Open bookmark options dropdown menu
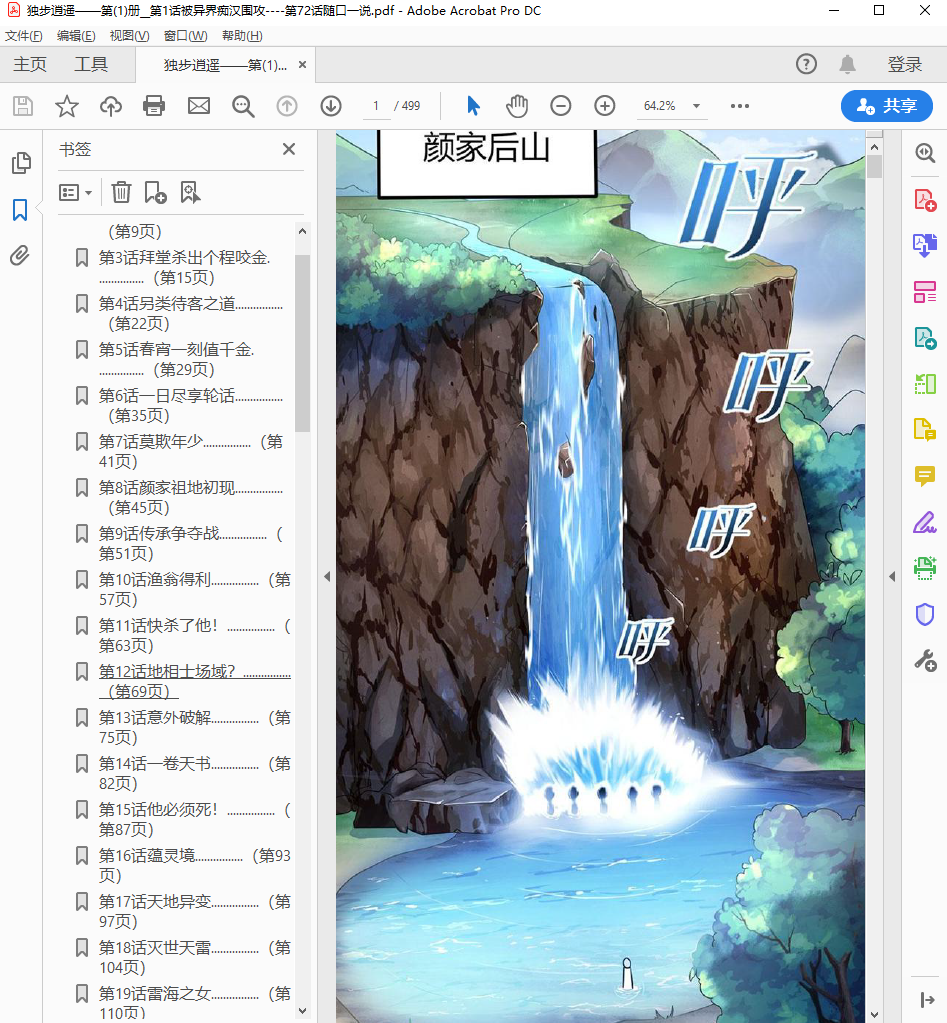This screenshot has height=1023, width=947. tap(76, 192)
